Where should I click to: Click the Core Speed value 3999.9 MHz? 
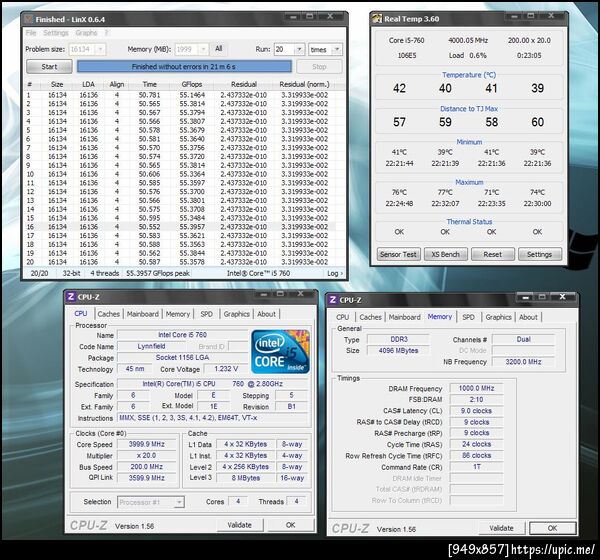(147, 444)
